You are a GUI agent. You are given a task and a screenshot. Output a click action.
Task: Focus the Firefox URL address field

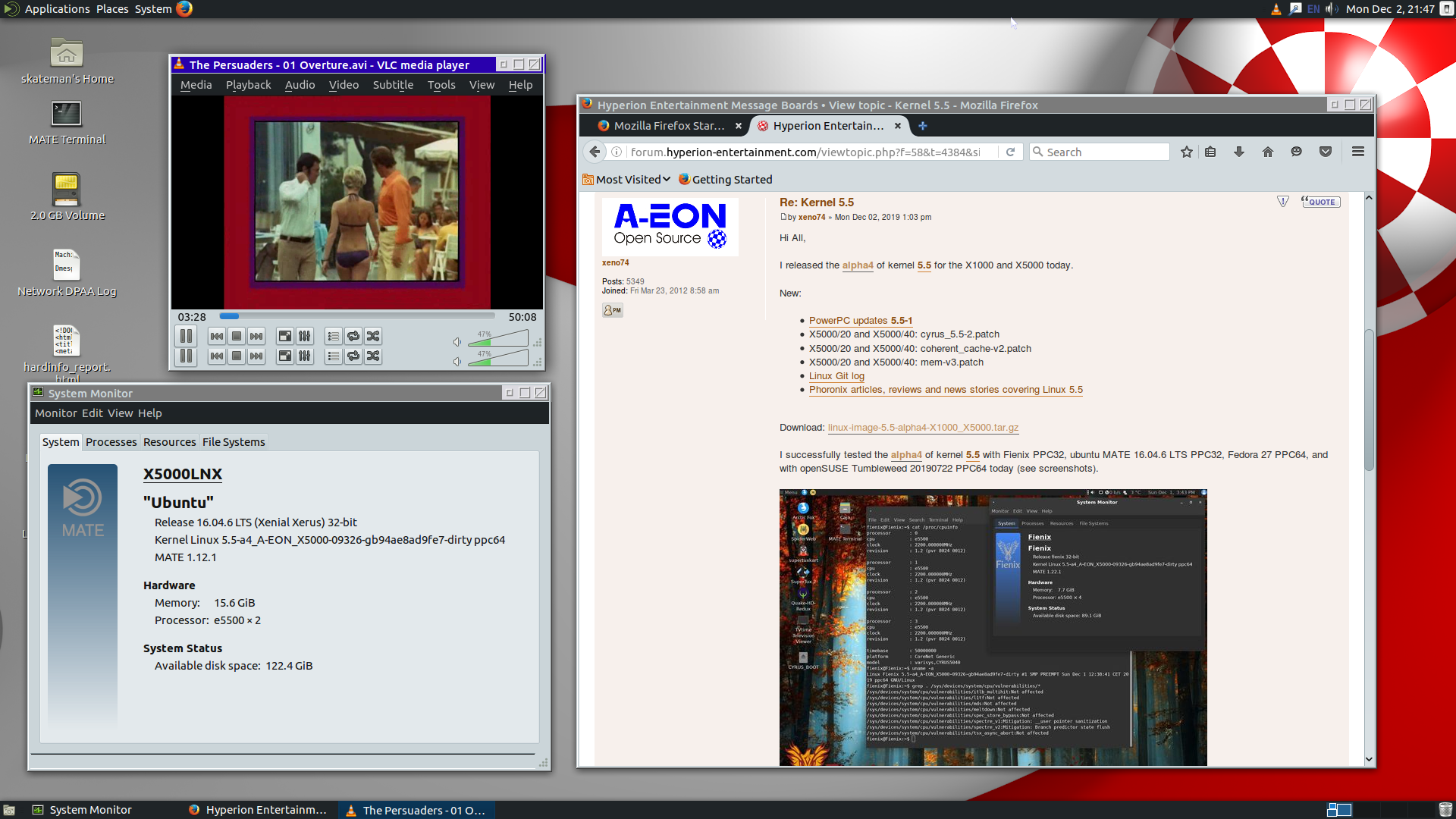pos(805,152)
